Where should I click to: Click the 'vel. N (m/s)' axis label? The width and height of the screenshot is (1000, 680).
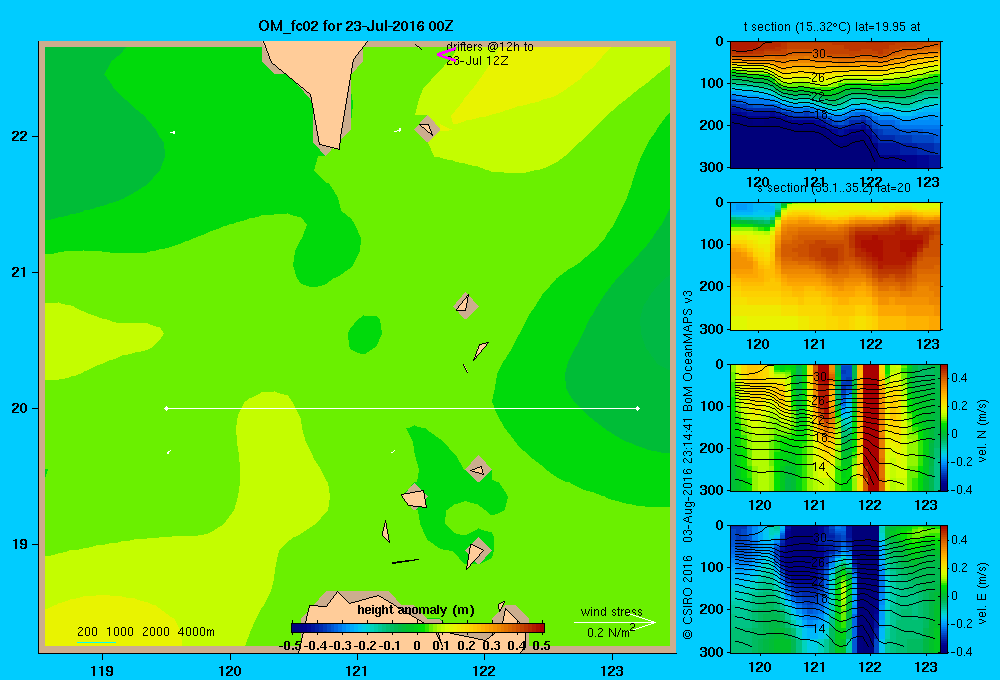(x=982, y=431)
